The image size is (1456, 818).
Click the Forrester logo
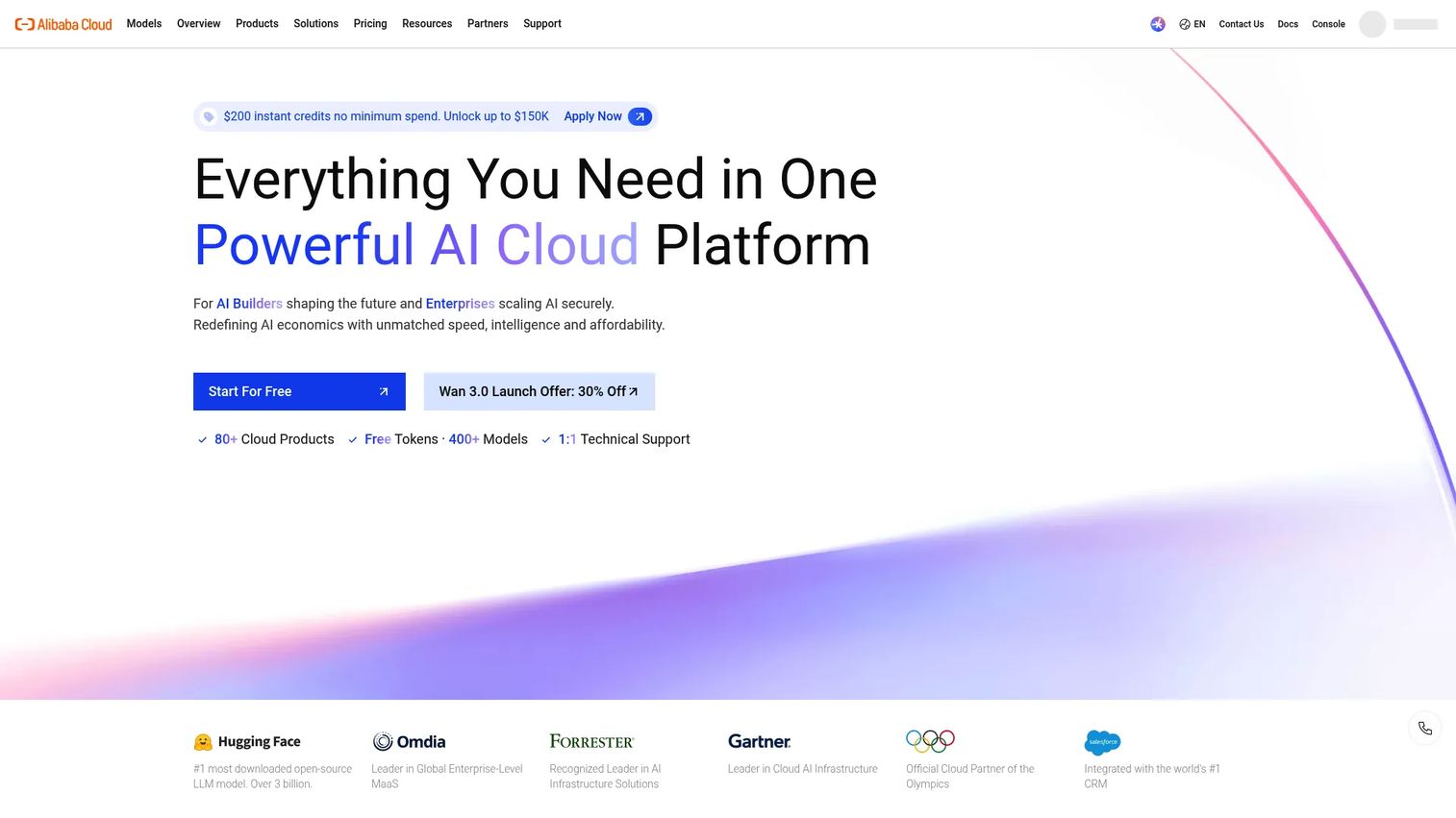(x=591, y=741)
